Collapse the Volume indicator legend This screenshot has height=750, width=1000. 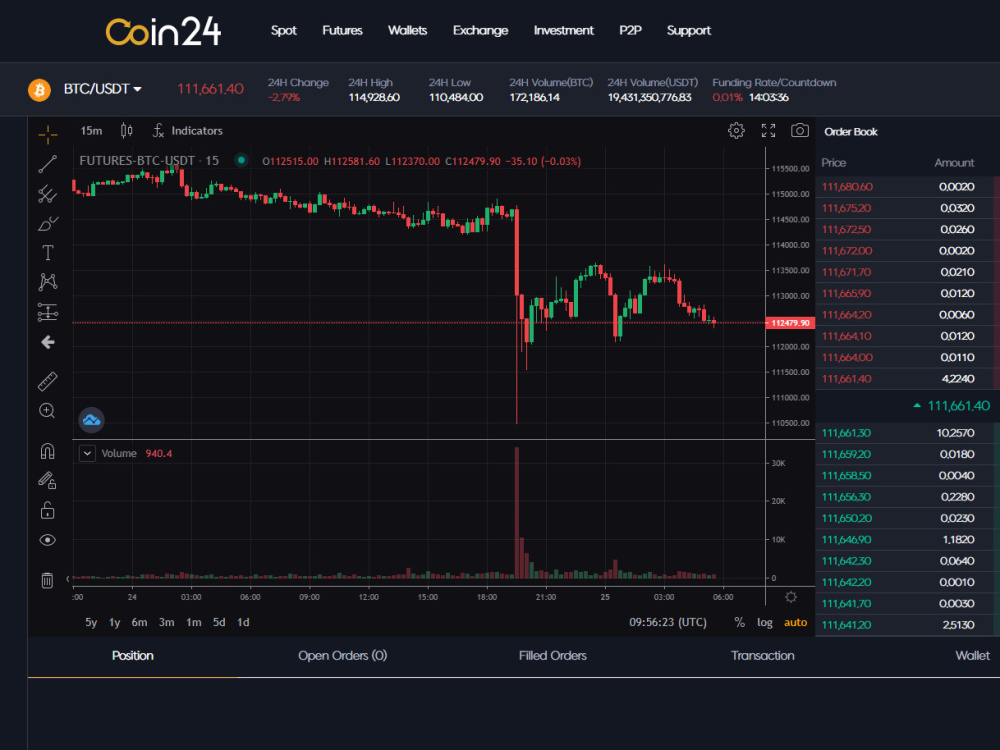tap(87, 453)
